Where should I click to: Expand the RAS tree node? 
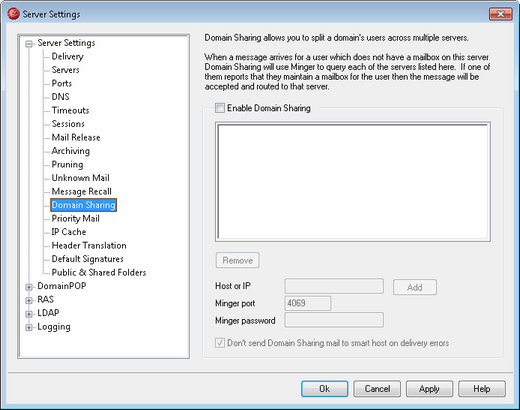click(x=29, y=300)
